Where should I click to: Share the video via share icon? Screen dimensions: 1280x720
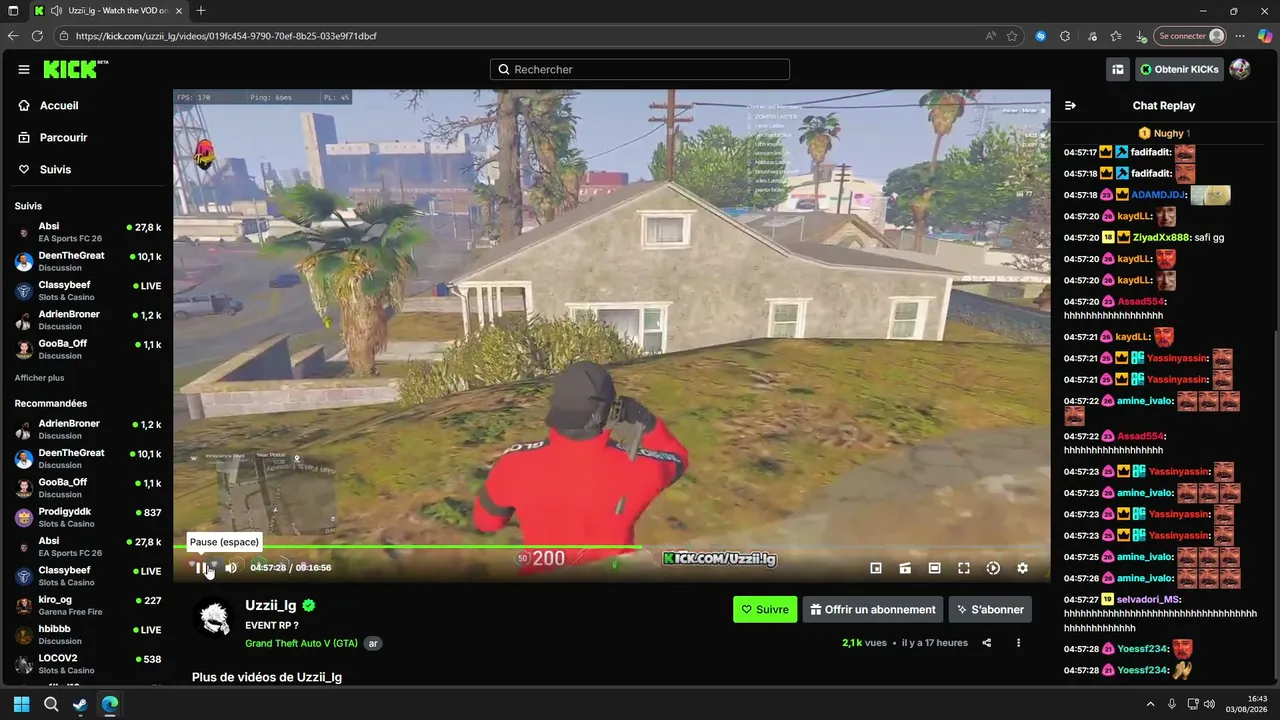[x=987, y=643]
